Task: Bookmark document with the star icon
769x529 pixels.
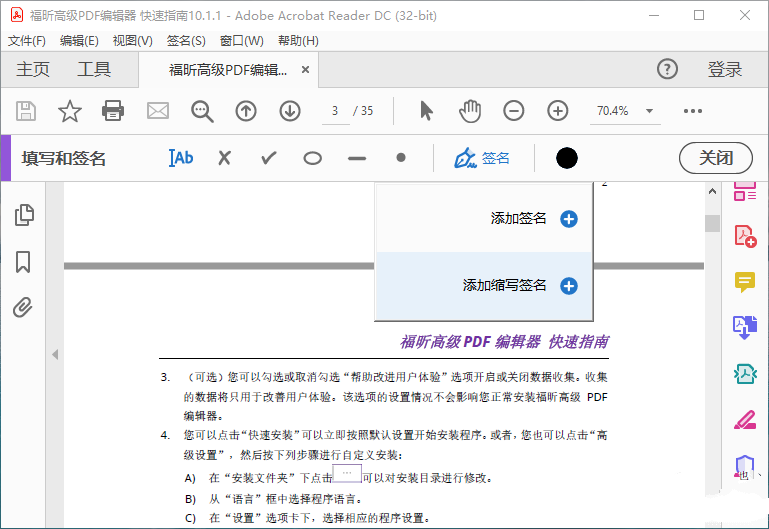Action: 70,111
